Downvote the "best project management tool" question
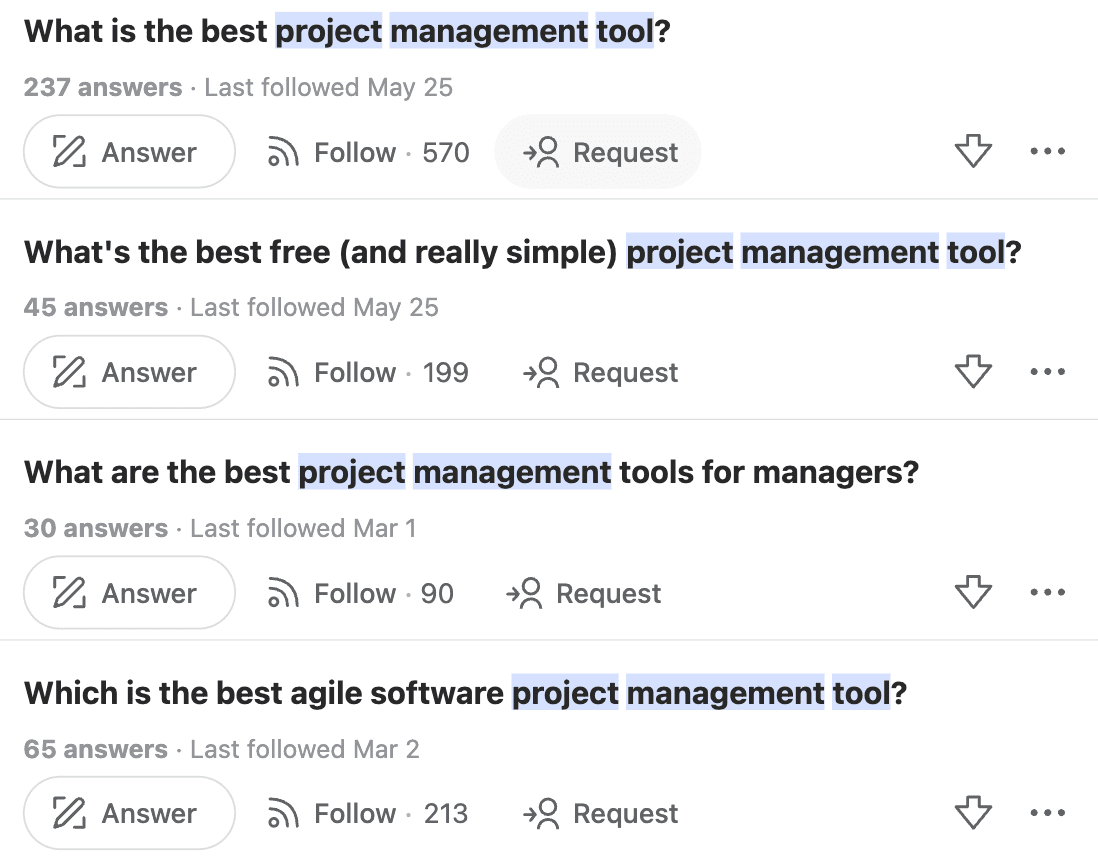 973,152
